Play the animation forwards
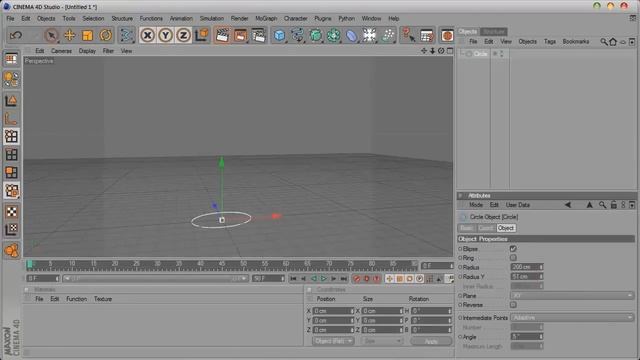640x360 pixels. [x=323, y=278]
